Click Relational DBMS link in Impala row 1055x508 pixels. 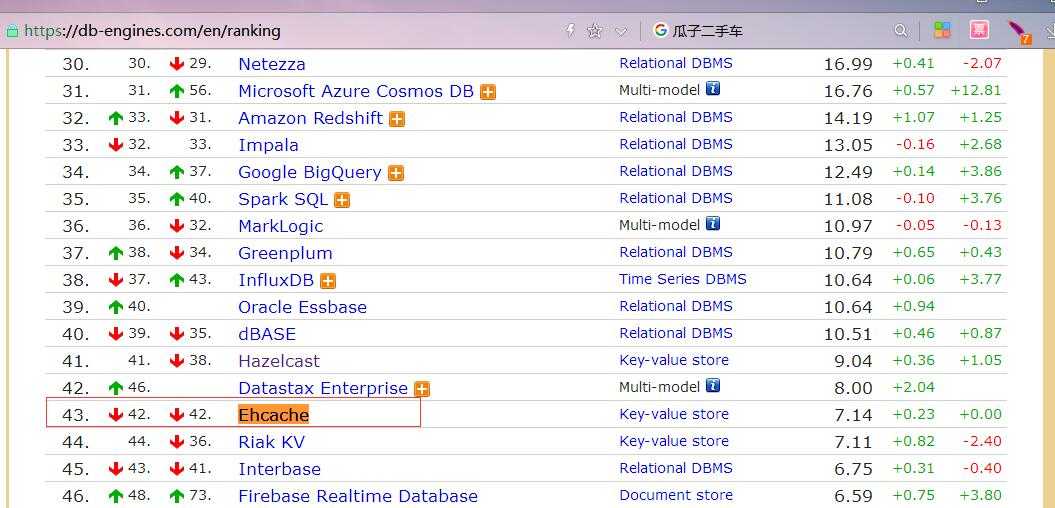[x=676, y=144]
